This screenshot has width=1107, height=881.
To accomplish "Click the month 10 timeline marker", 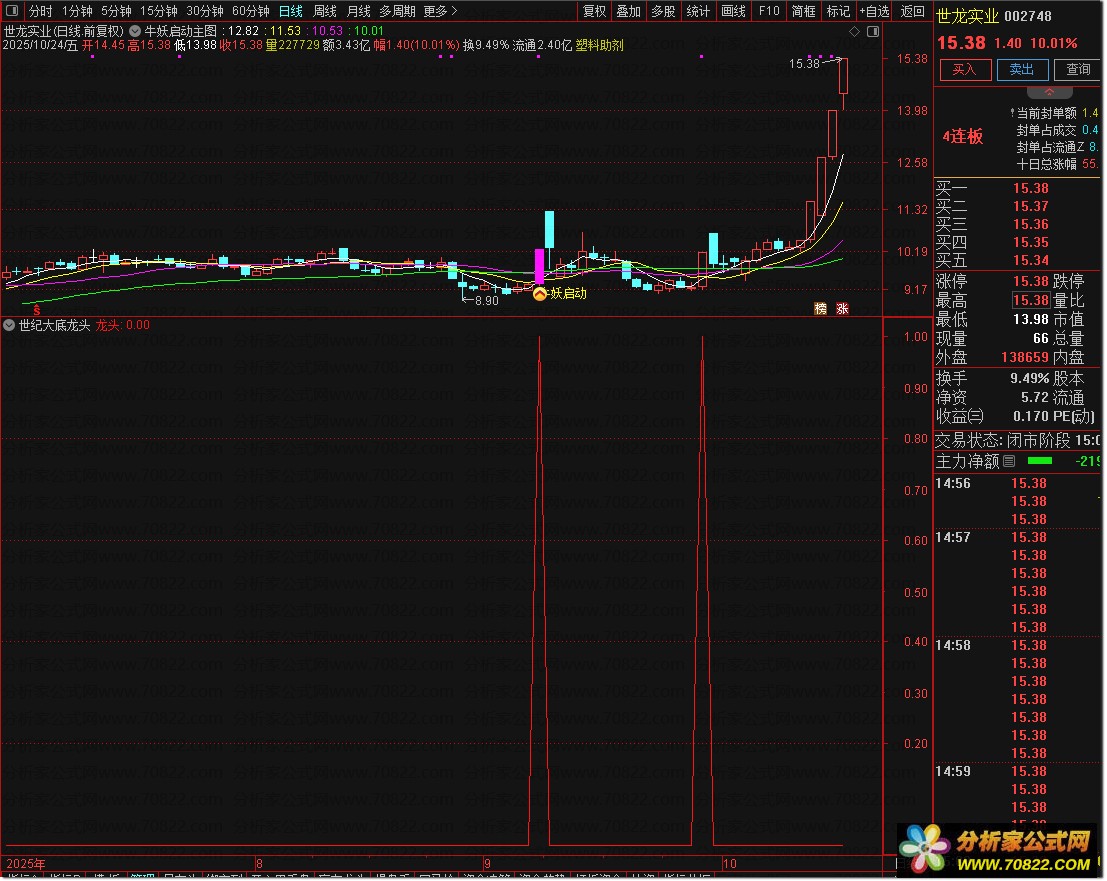I will pyautogui.click(x=729, y=863).
